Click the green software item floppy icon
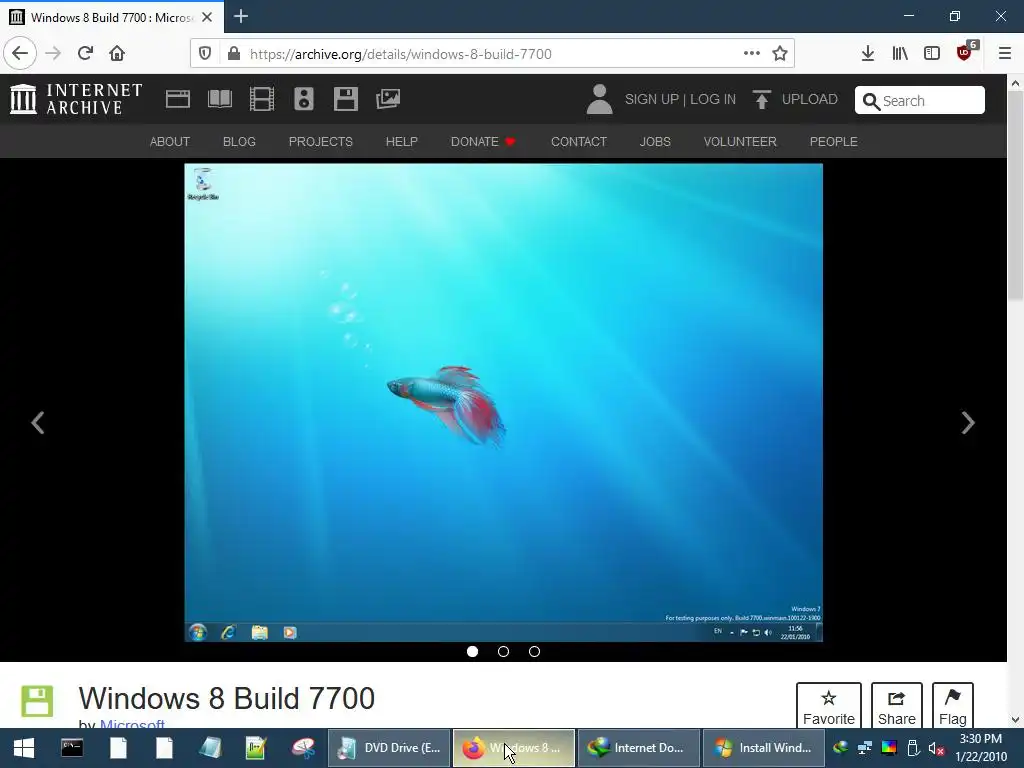1024x768 pixels. pyautogui.click(x=37, y=701)
